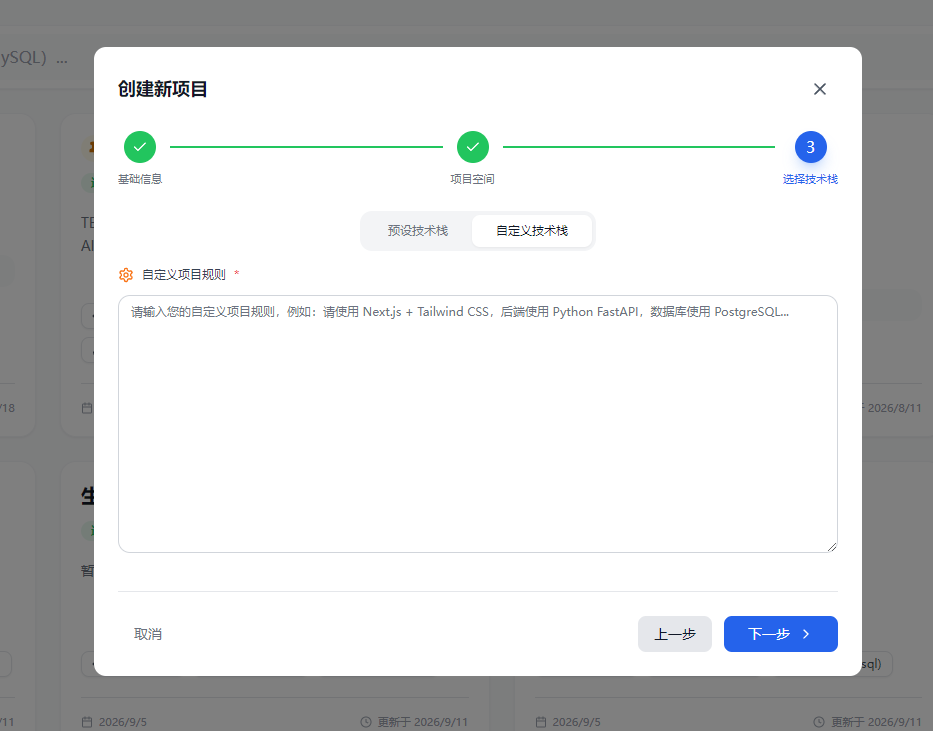Click the 项目空间 completed step circle
The width and height of the screenshot is (933, 731).
pyautogui.click(x=472, y=147)
